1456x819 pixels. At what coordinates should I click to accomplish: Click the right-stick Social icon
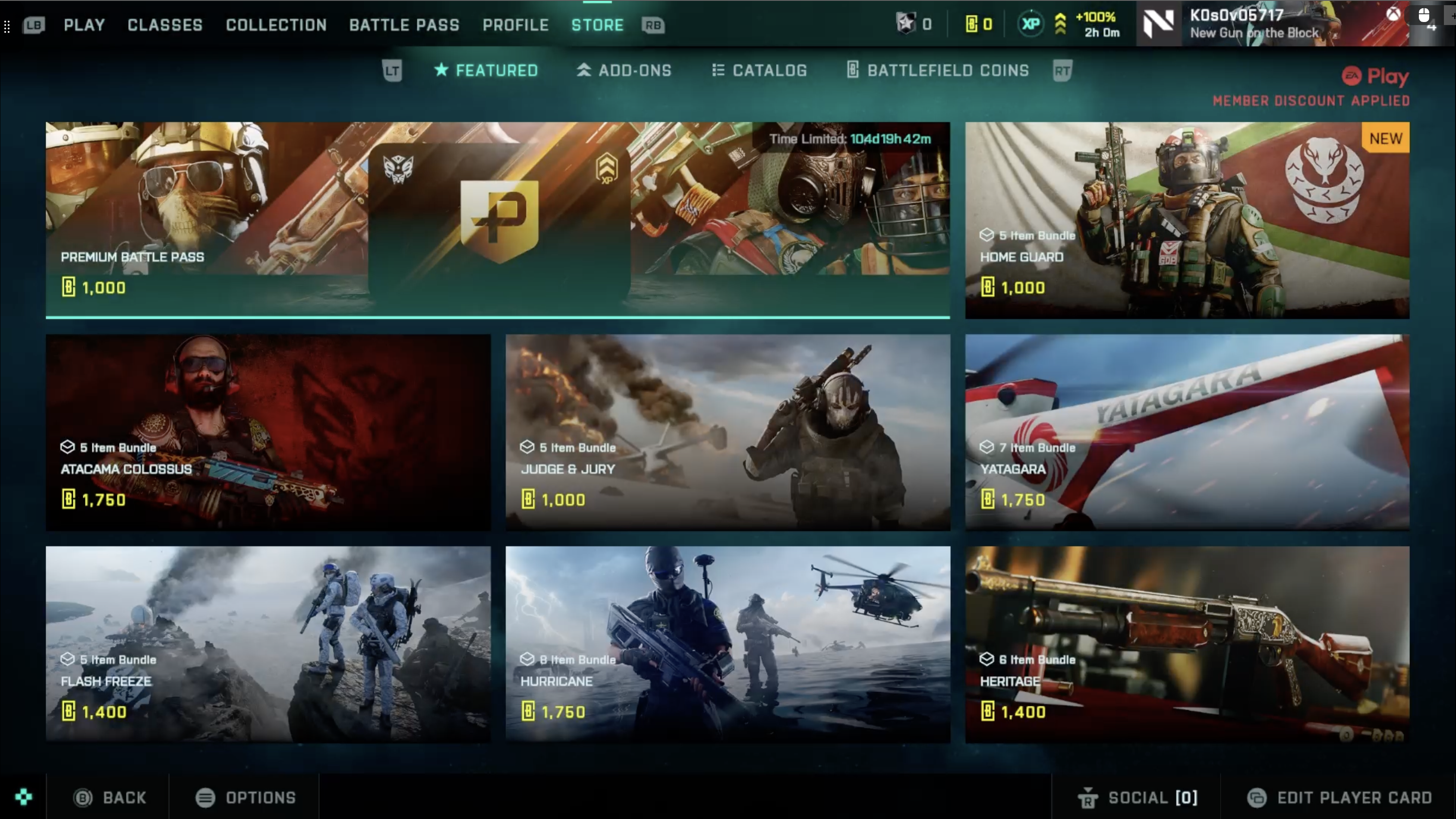[x=1087, y=798]
